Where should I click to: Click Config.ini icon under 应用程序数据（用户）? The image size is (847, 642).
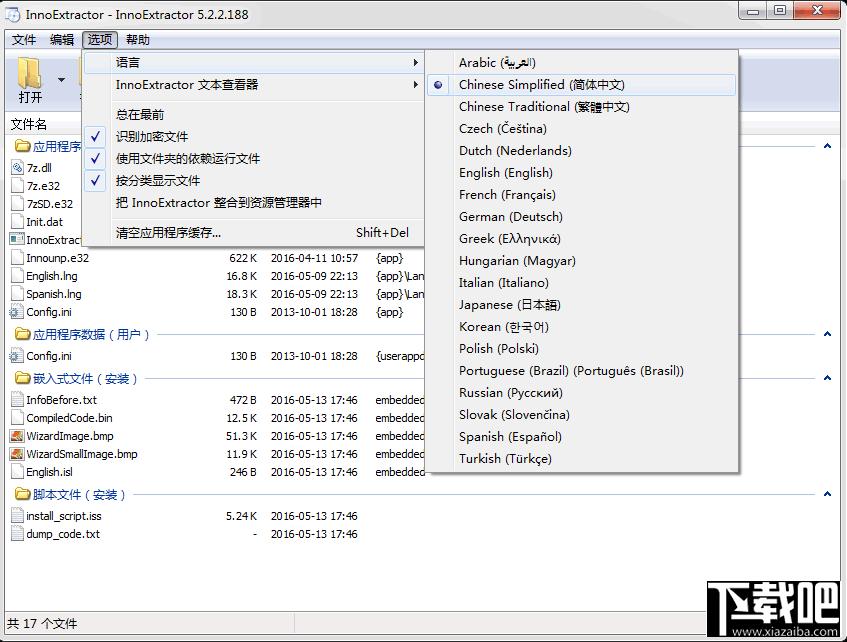17,356
